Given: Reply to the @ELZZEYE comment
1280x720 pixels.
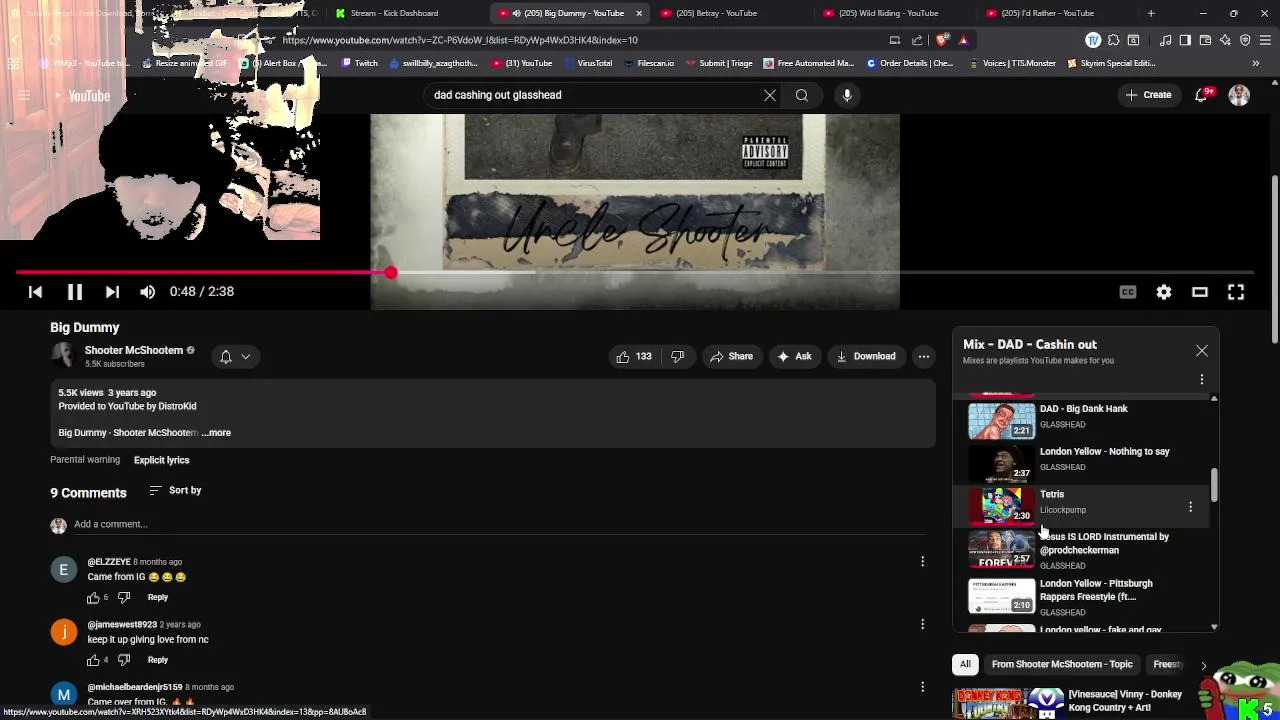Looking at the screenshot, I should coord(158,597).
